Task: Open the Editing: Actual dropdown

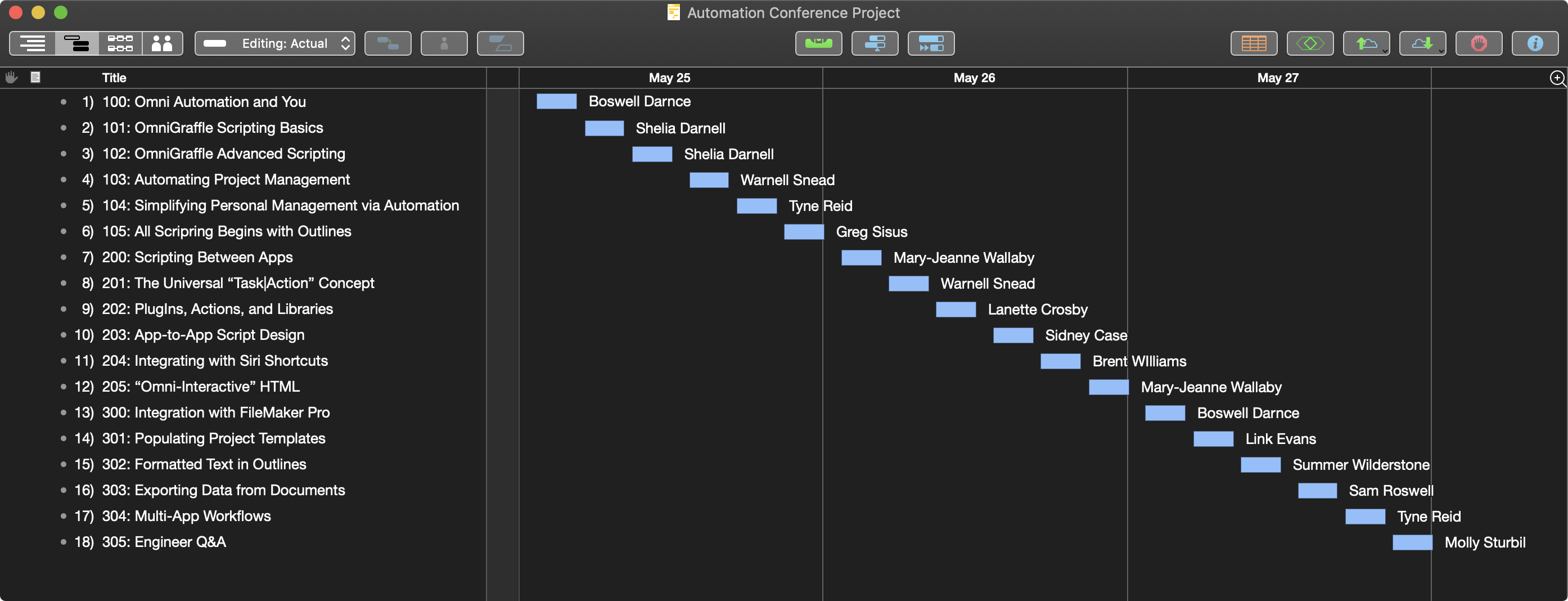Action: [x=275, y=43]
